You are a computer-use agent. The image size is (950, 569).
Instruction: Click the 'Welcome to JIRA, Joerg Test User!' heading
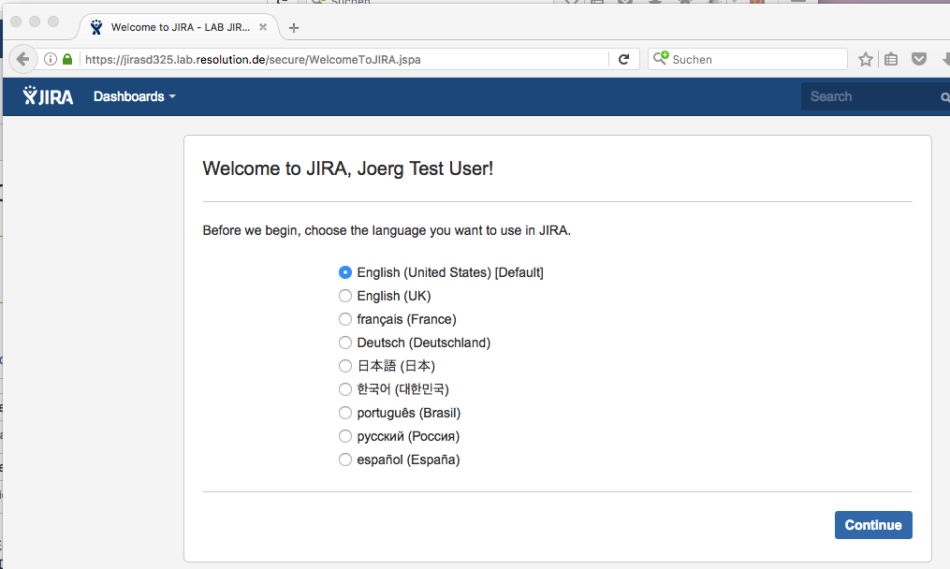tap(348, 168)
